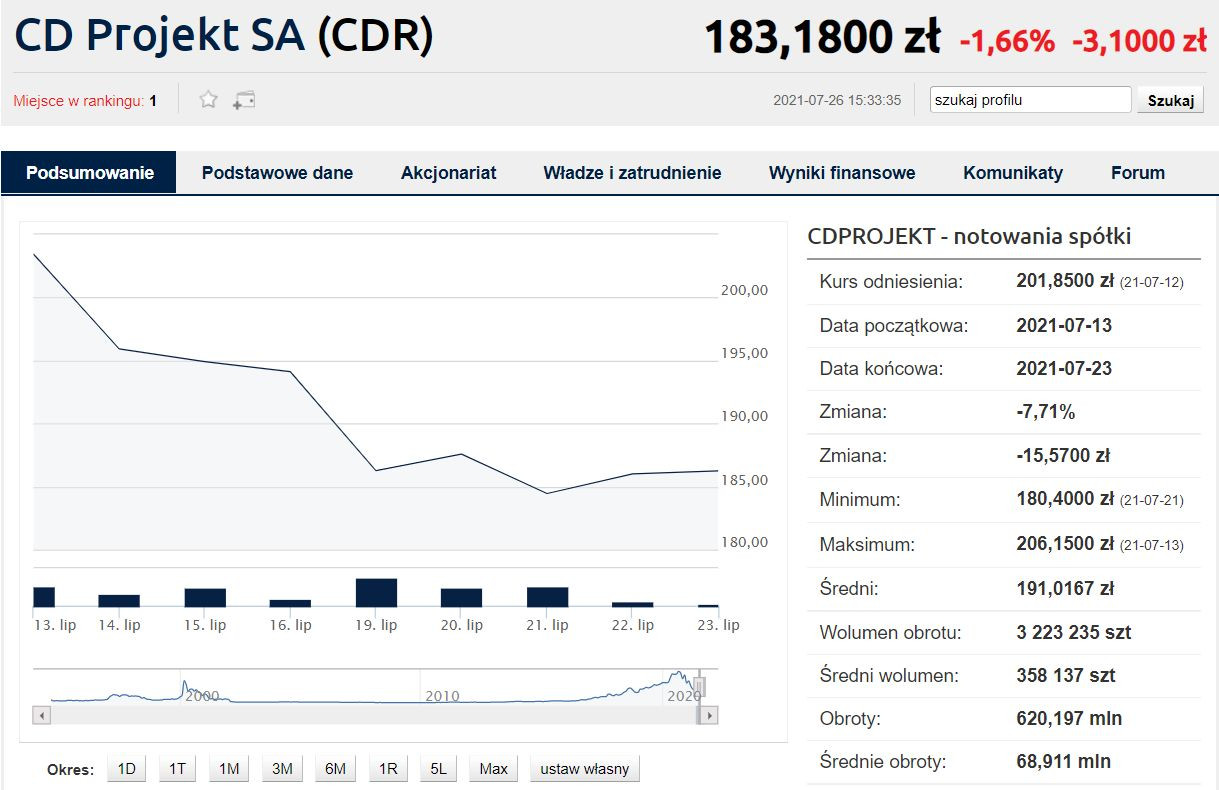
Task: Click the ustaw własny custom period button
Action: click(585, 769)
